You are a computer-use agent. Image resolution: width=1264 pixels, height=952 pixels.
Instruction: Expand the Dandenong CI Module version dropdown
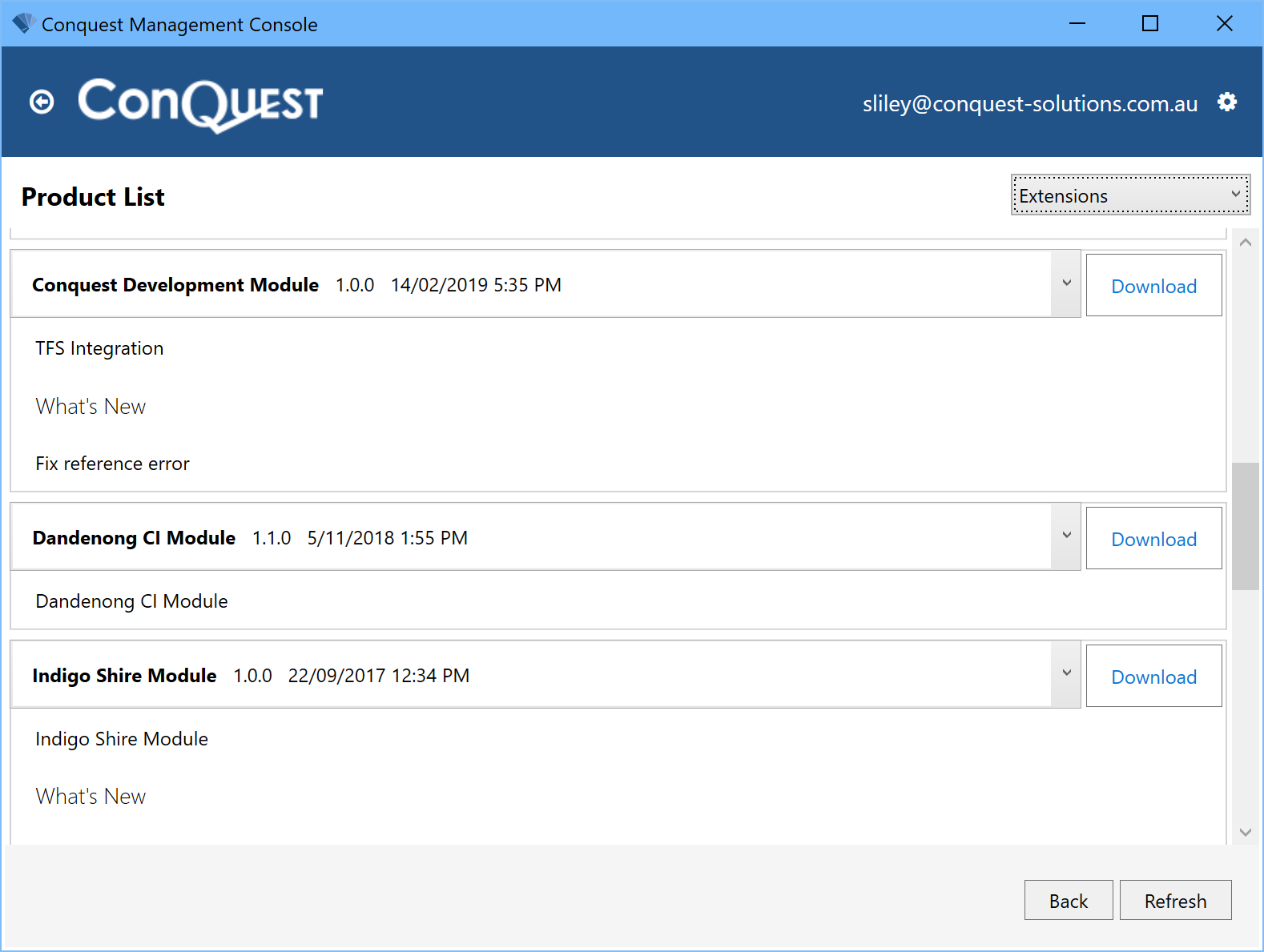click(x=1066, y=536)
